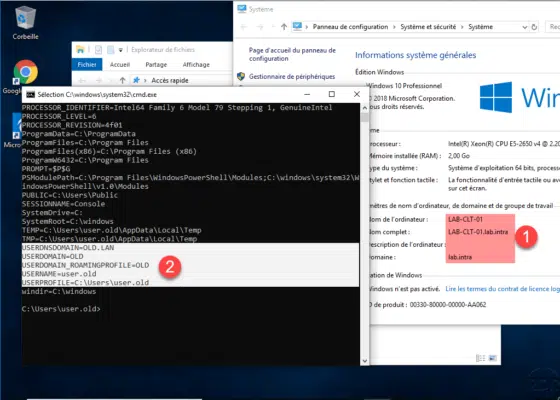Viewport: 560px width, 400px height.
Task: Open the Explorer quick access toolbar dropdown arrow
Action: coord(121,50)
